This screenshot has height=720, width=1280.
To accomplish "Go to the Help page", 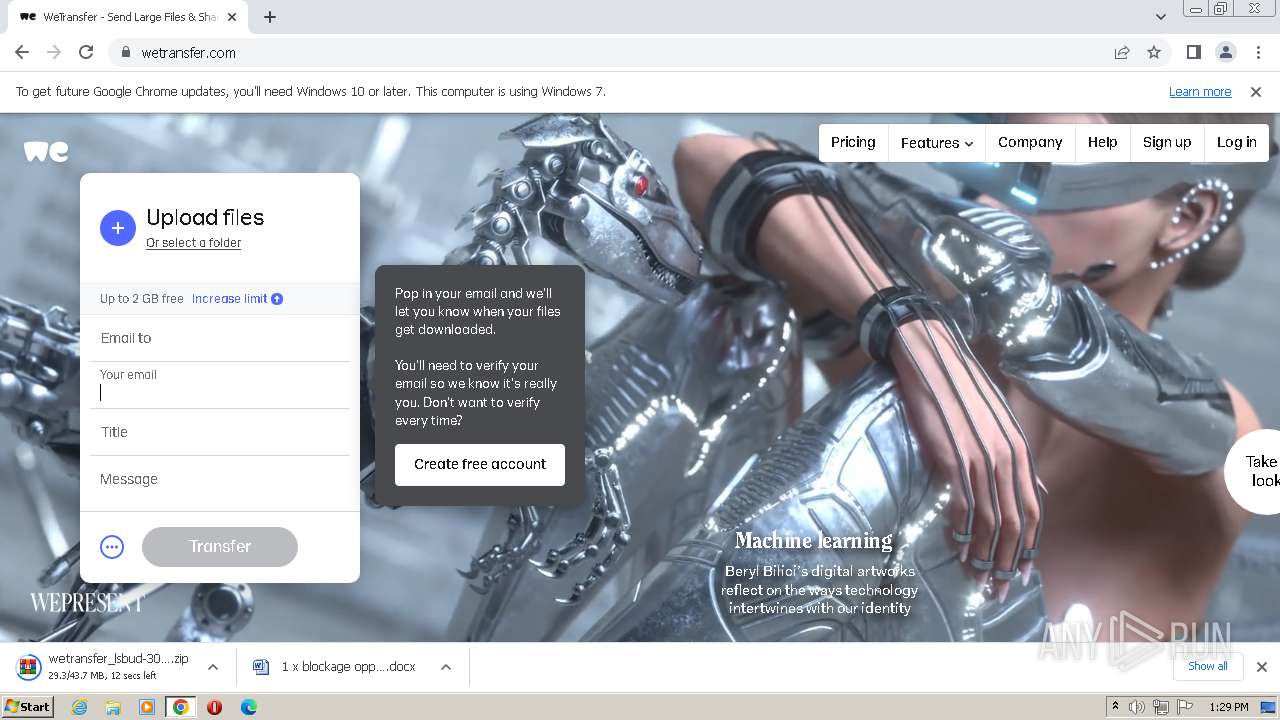I will click(x=1103, y=143).
